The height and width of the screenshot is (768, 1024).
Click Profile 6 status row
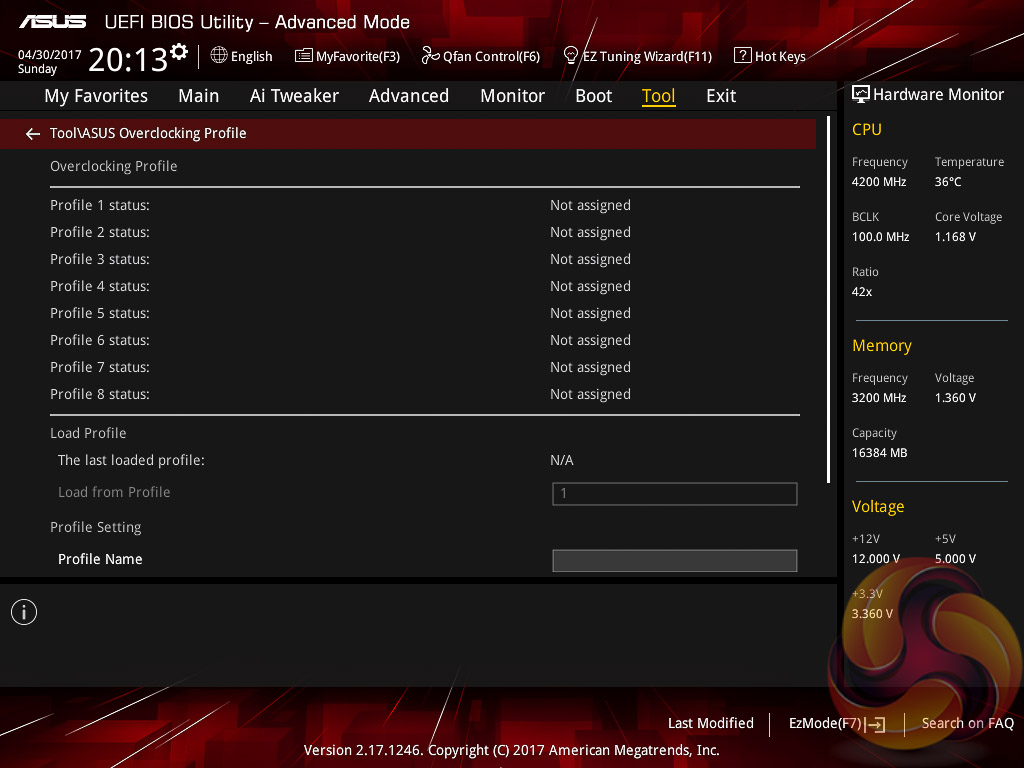pyautogui.click(x=424, y=340)
